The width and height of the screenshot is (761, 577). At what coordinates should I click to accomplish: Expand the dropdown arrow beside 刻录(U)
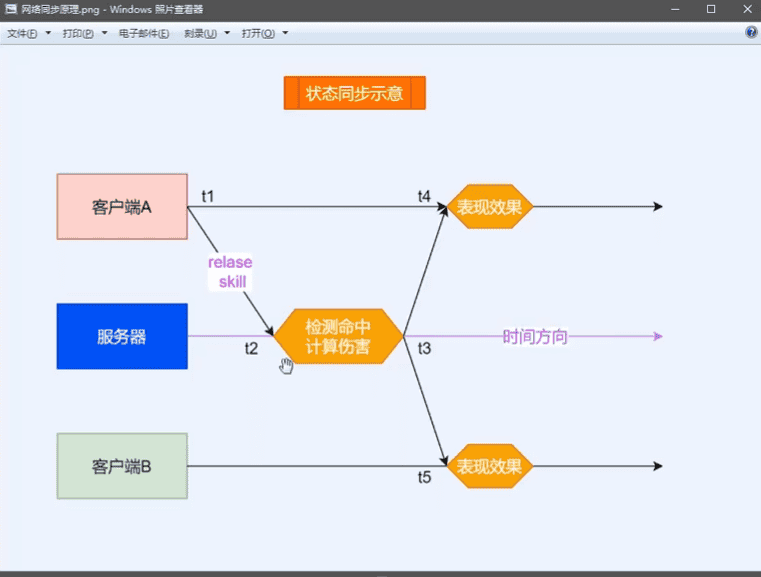(227, 33)
